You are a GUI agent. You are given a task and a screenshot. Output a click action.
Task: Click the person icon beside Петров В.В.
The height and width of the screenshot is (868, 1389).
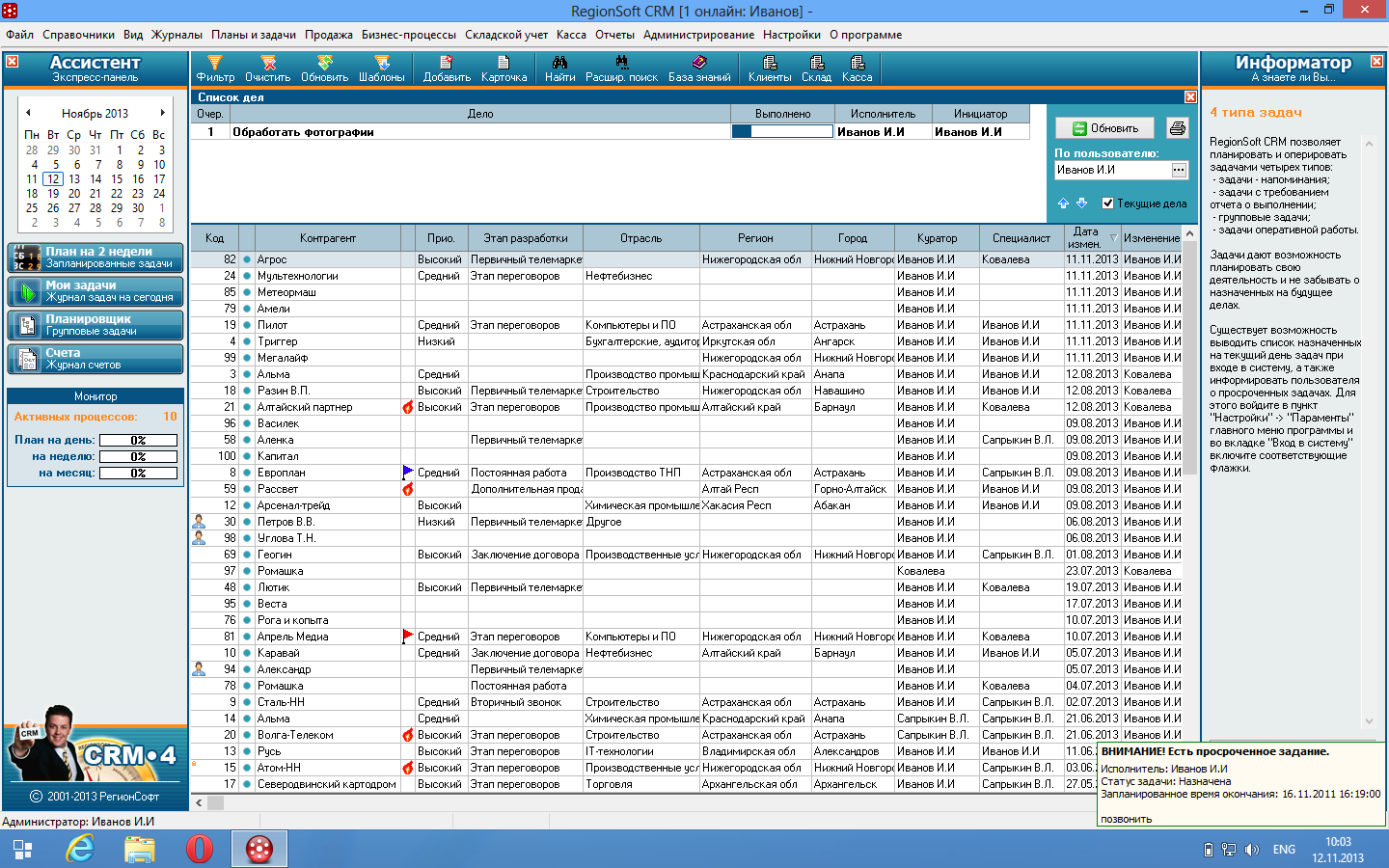[x=199, y=521]
